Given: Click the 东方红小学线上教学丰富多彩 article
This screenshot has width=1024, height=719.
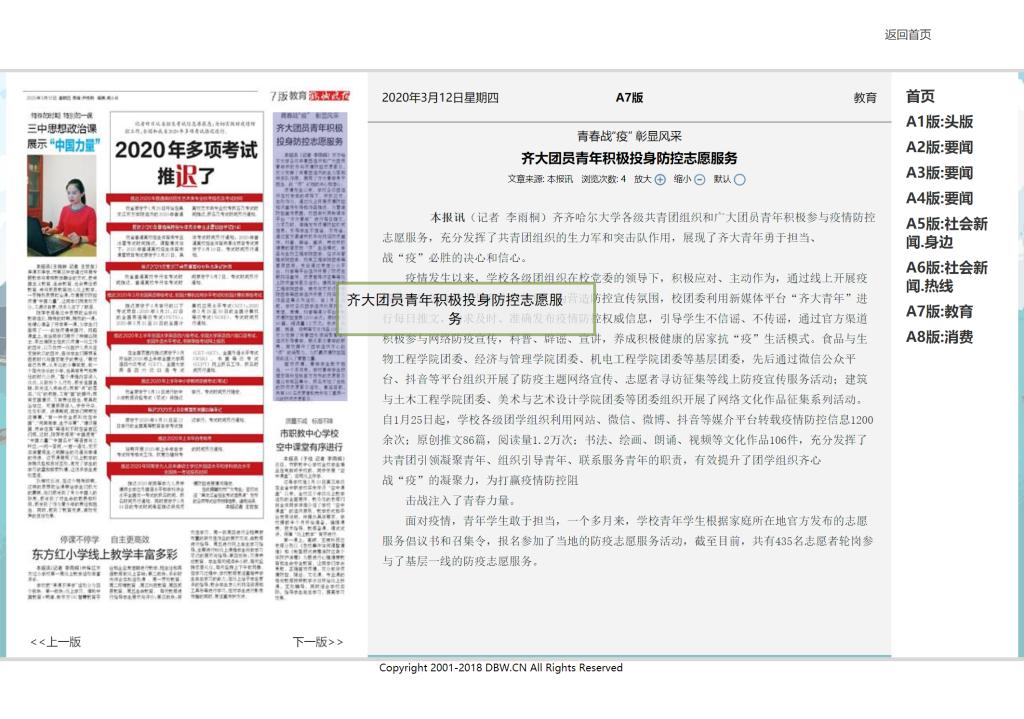Looking at the screenshot, I should point(104,553).
